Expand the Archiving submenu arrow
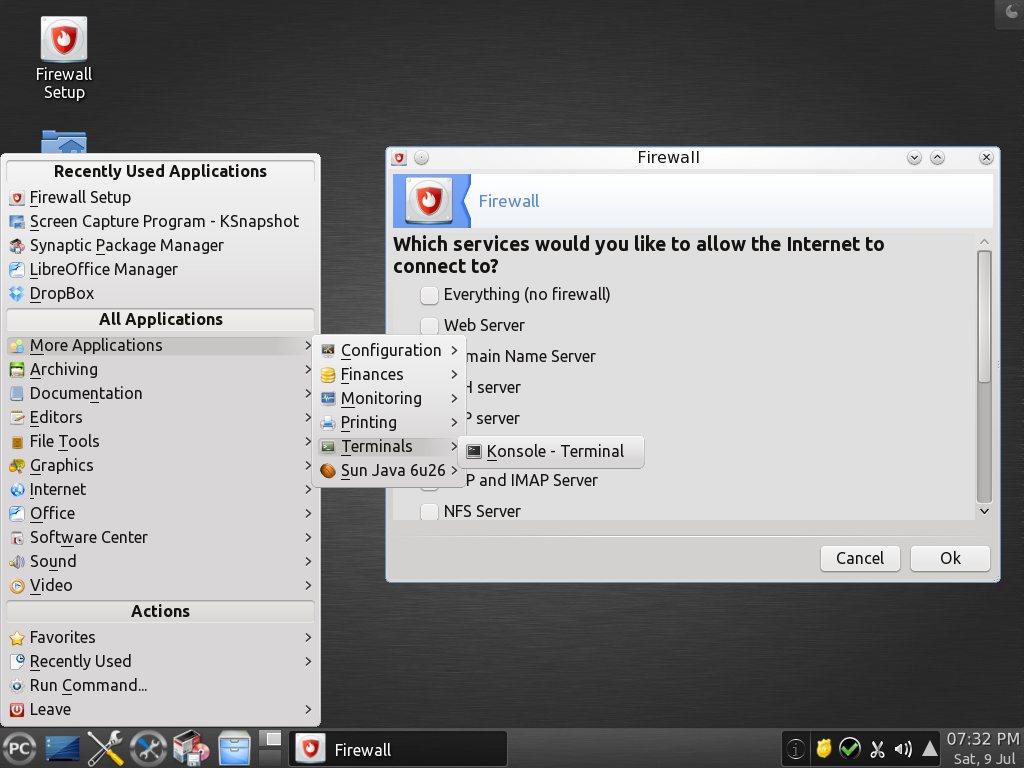Image resolution: width=1024 pixels, height=768 pixels. click(x=308, y=370)
